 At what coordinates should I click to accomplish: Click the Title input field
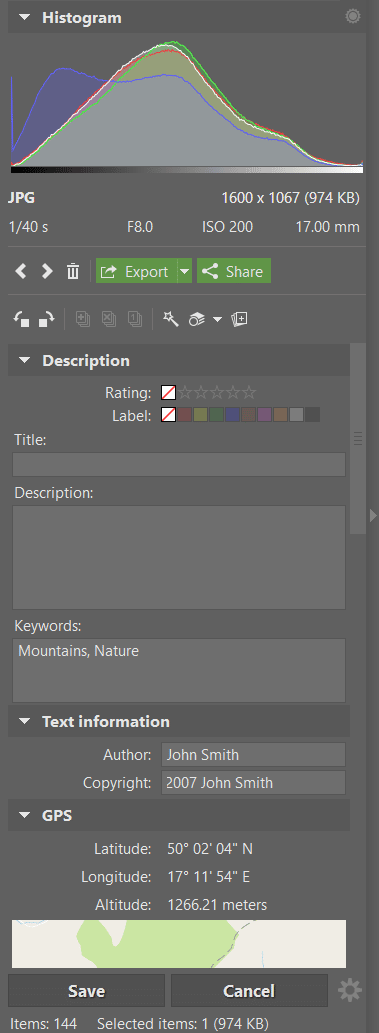tap(179, 464)
